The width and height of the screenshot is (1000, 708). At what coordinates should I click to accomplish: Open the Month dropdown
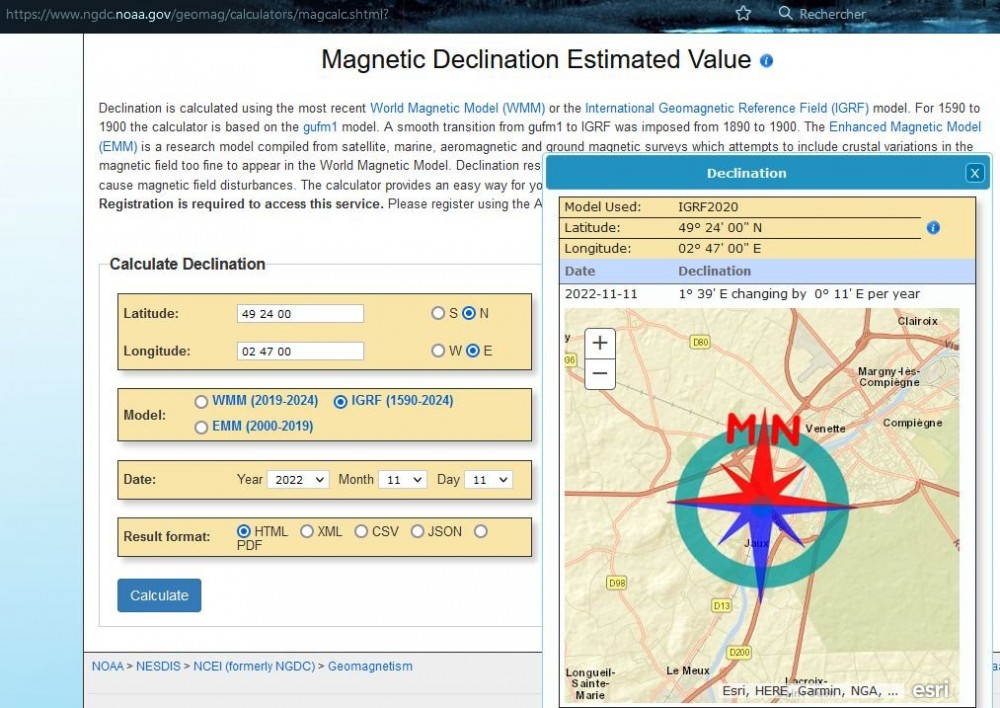click(402, 480)
